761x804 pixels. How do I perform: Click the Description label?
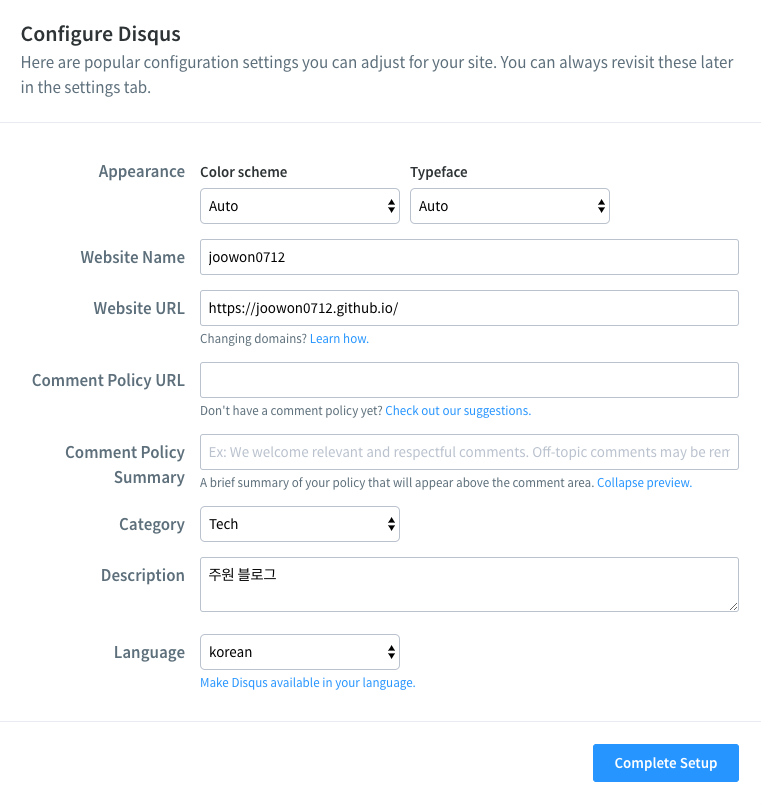(143, 575)
